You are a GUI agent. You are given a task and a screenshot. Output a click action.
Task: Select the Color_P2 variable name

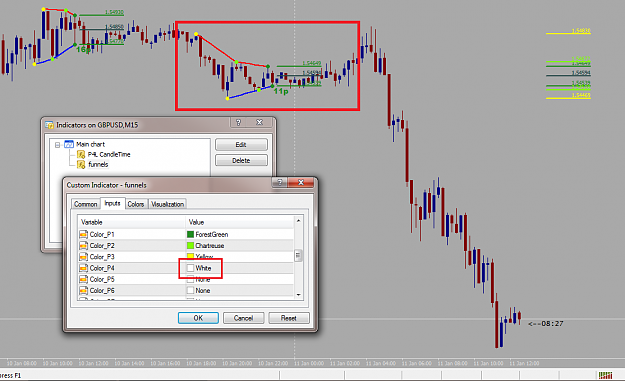(x=102, y=245)
